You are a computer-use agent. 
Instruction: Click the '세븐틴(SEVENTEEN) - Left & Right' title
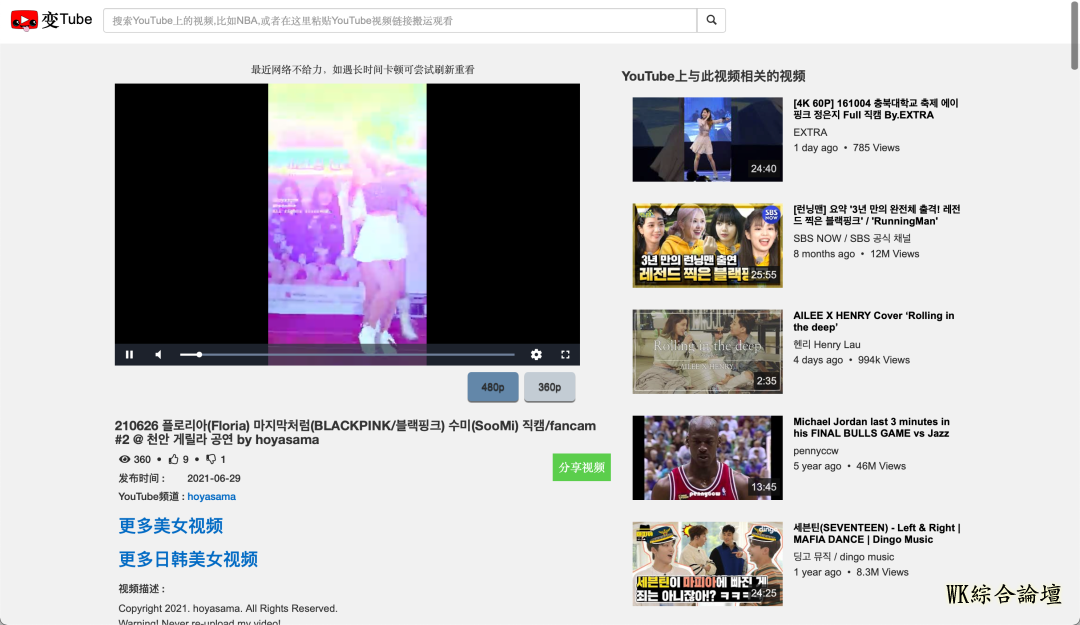[x=877, y=533]
